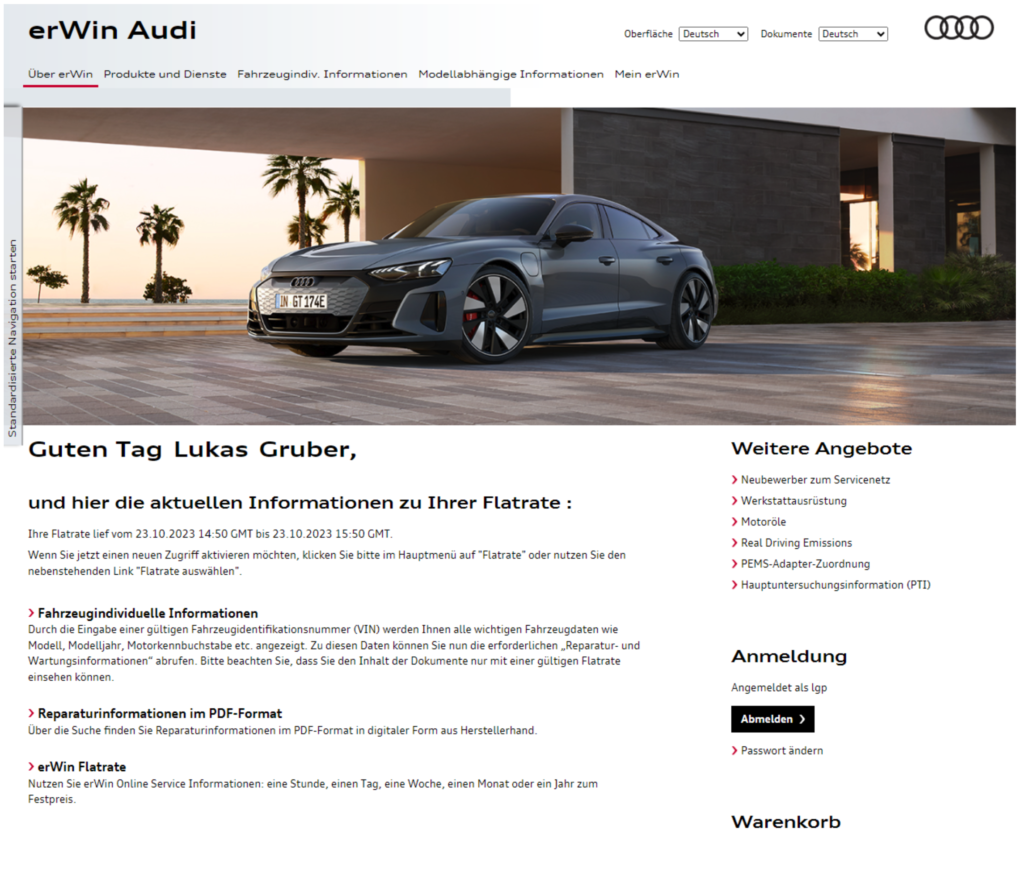Click the 'Dokumente' label

pos(786,34)
